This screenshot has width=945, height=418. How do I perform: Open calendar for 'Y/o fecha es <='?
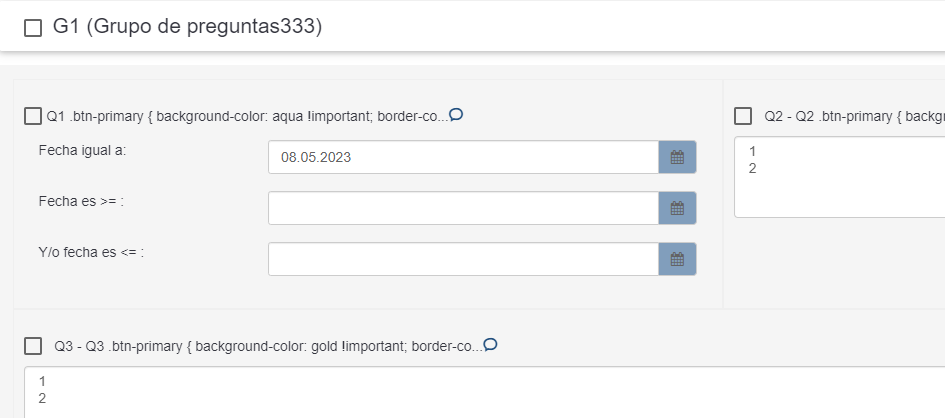(677, 259)
